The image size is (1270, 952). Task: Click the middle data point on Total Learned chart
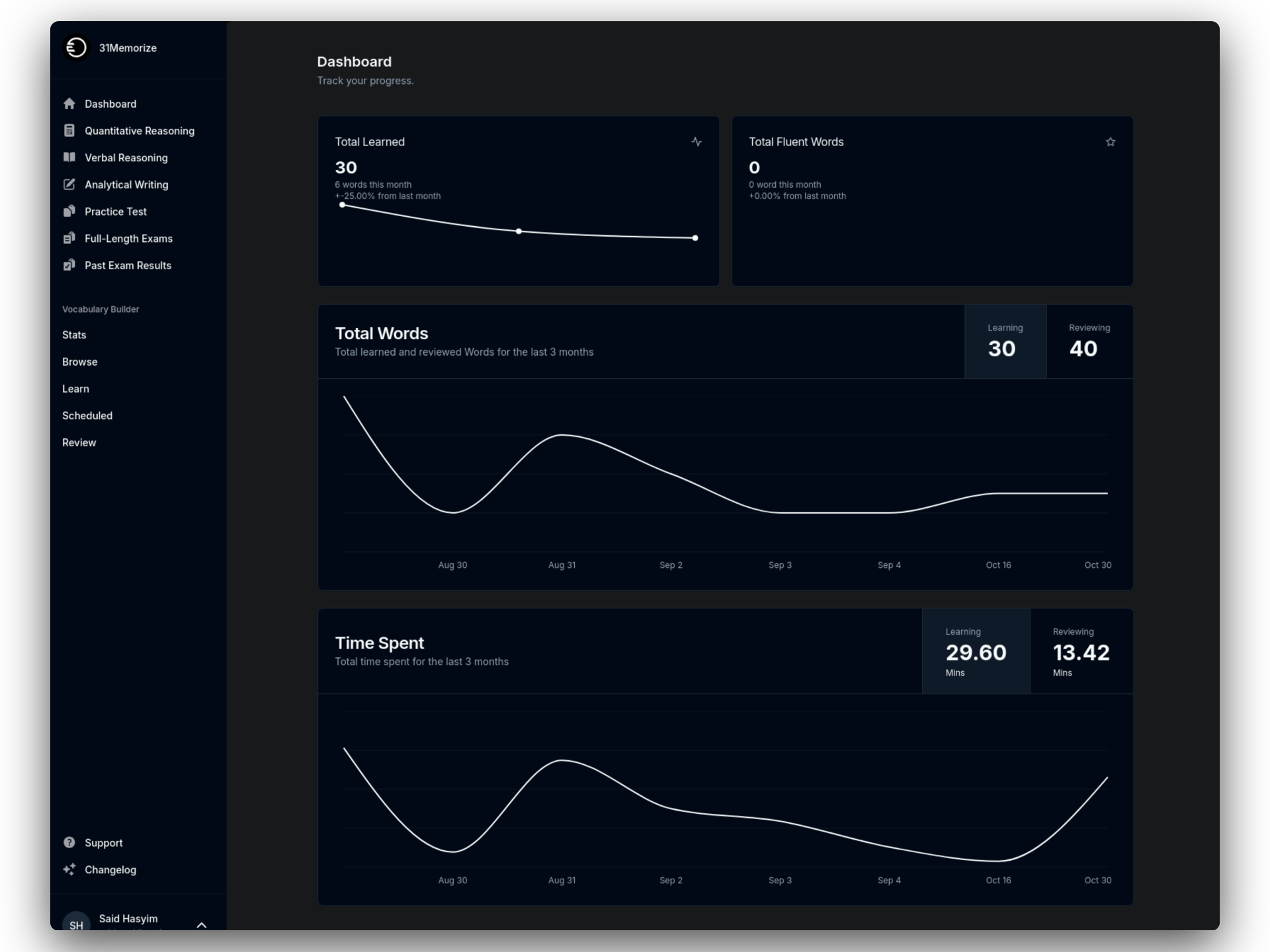(x=519, y=231)
